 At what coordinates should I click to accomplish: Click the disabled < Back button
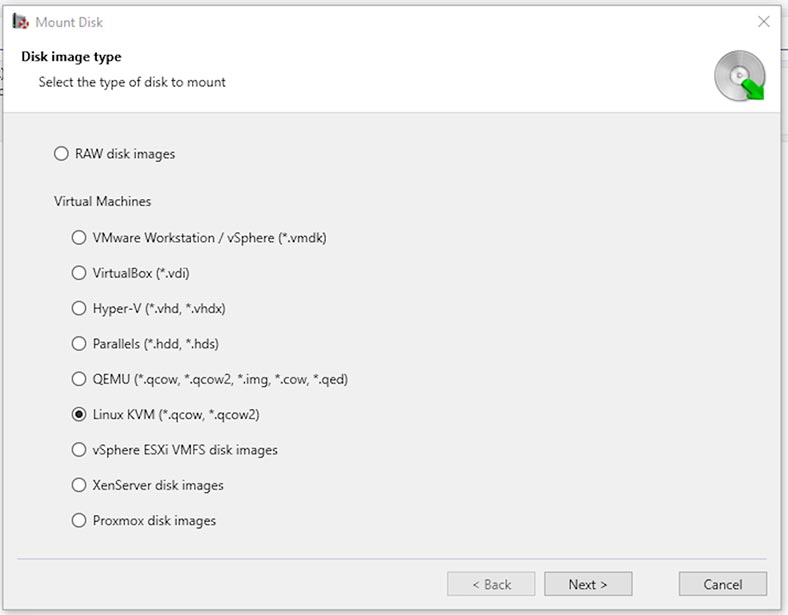click(491, 584)
